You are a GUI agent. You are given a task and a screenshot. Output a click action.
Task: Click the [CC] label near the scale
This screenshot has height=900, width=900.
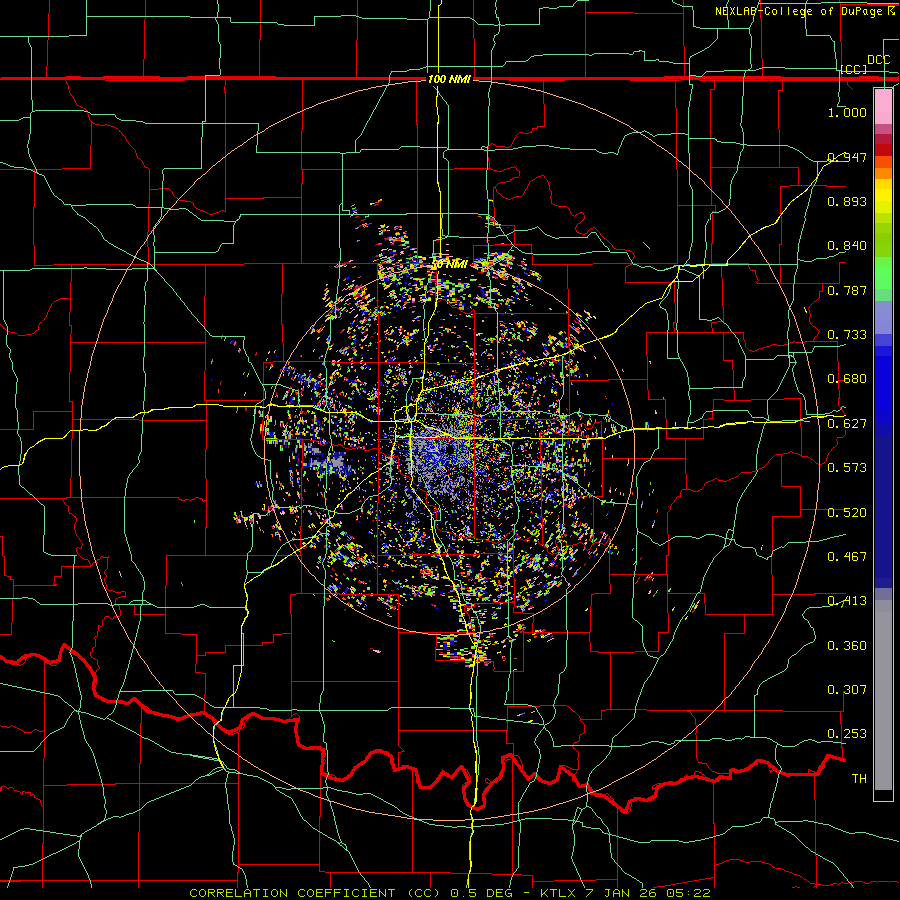click(854, 69)
